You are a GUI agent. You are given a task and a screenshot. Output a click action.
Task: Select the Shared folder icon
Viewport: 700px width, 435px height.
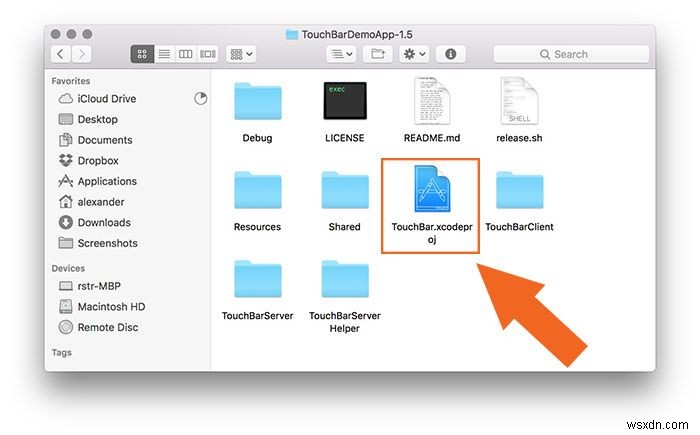345,190
